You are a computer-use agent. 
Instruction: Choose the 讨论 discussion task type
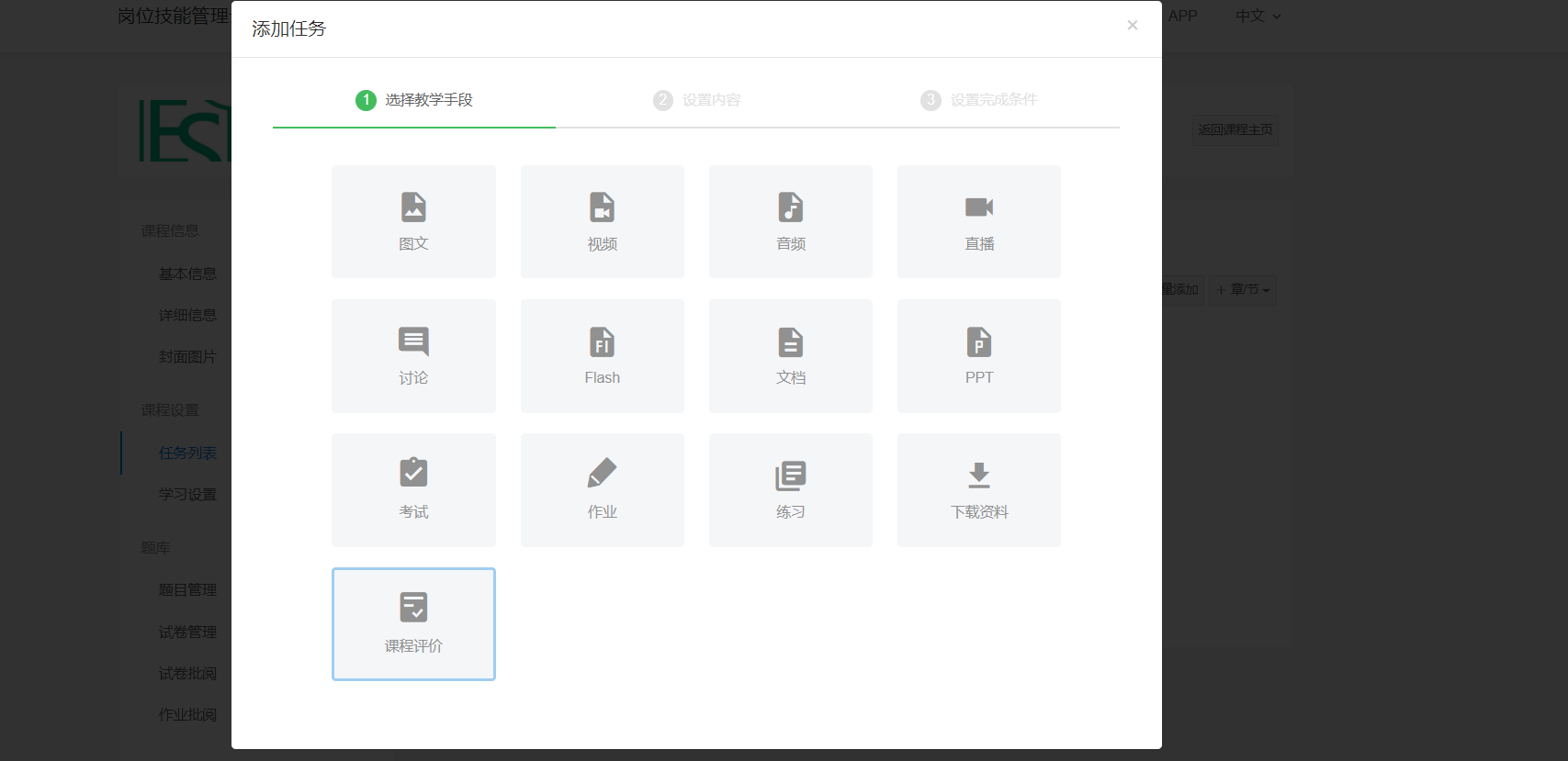[413, 355]
